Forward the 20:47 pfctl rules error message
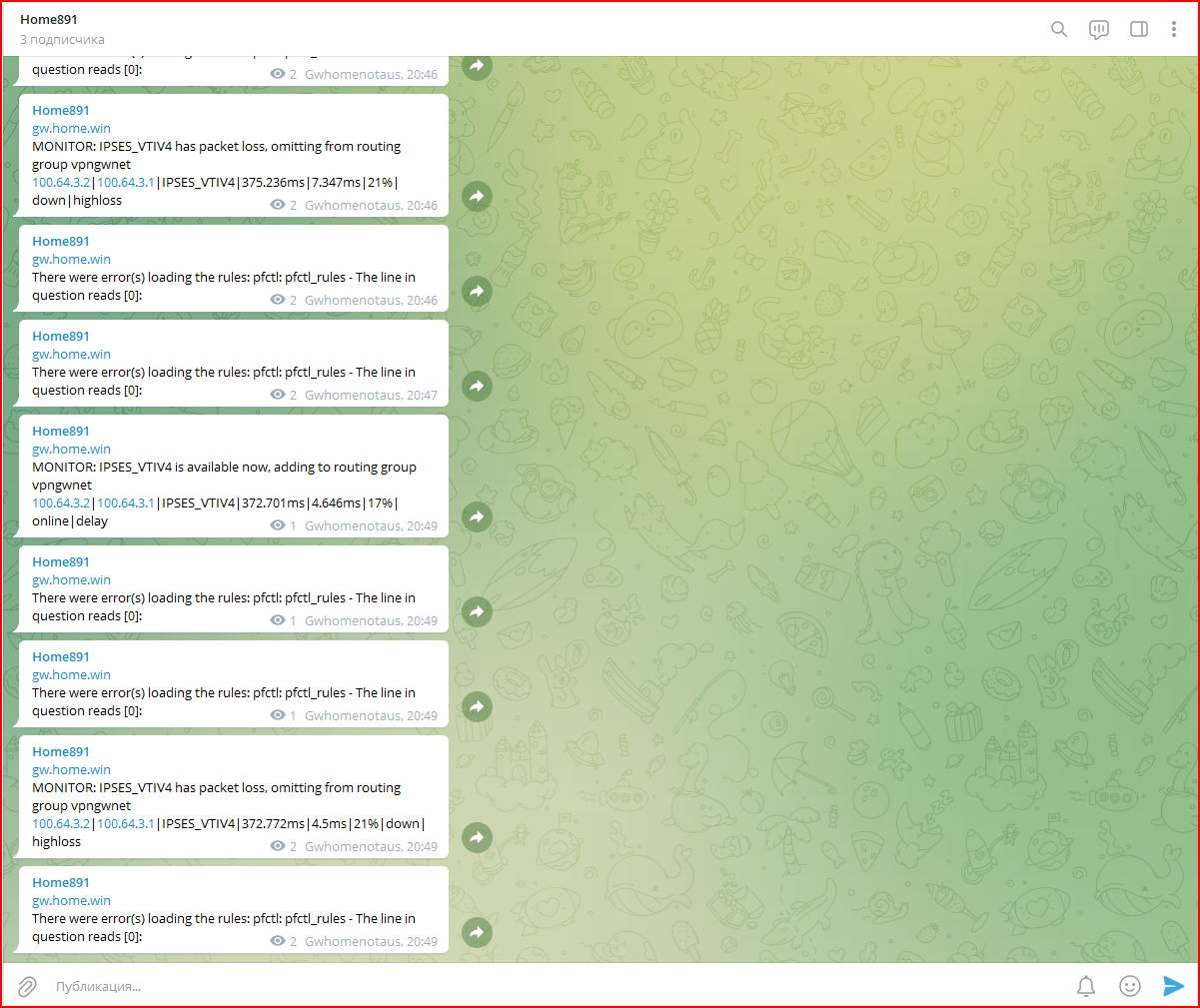Image resolution: width=1200 pixels, height=1008 pixels. (x=477, y=386)
